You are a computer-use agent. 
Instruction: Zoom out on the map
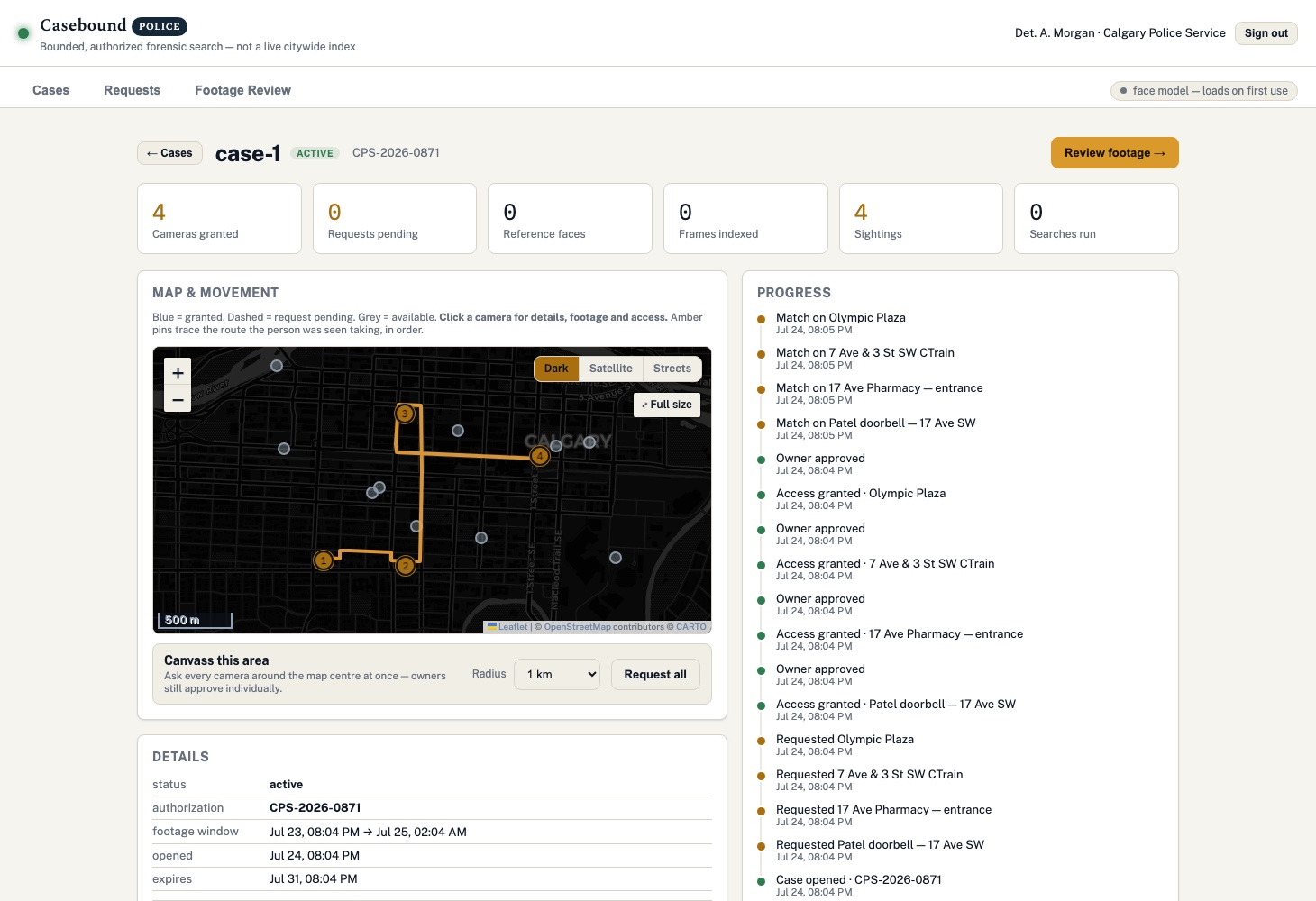(178, 399)
